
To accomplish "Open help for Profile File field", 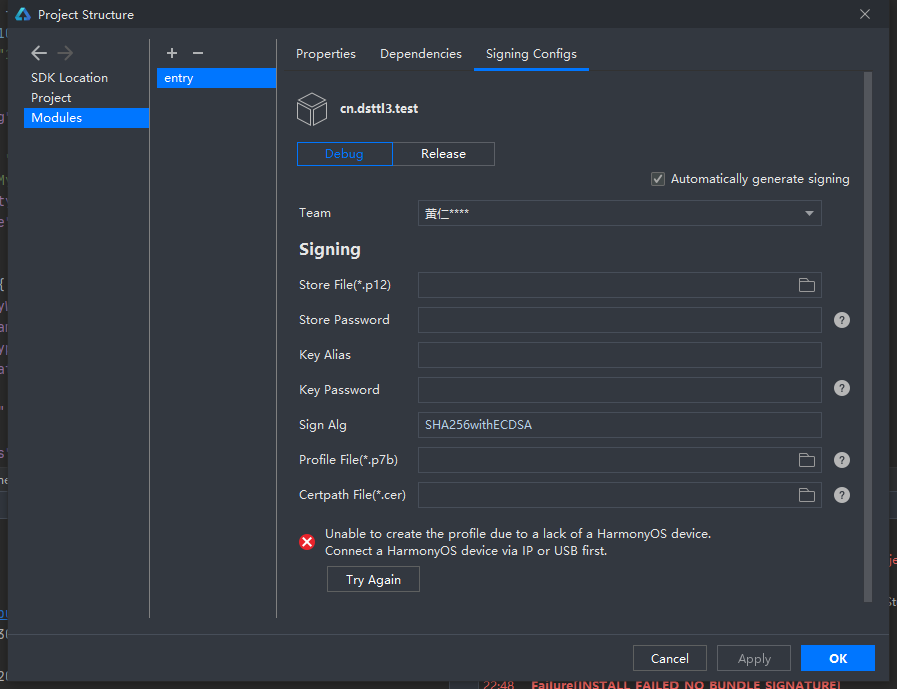I will (842, 460).
